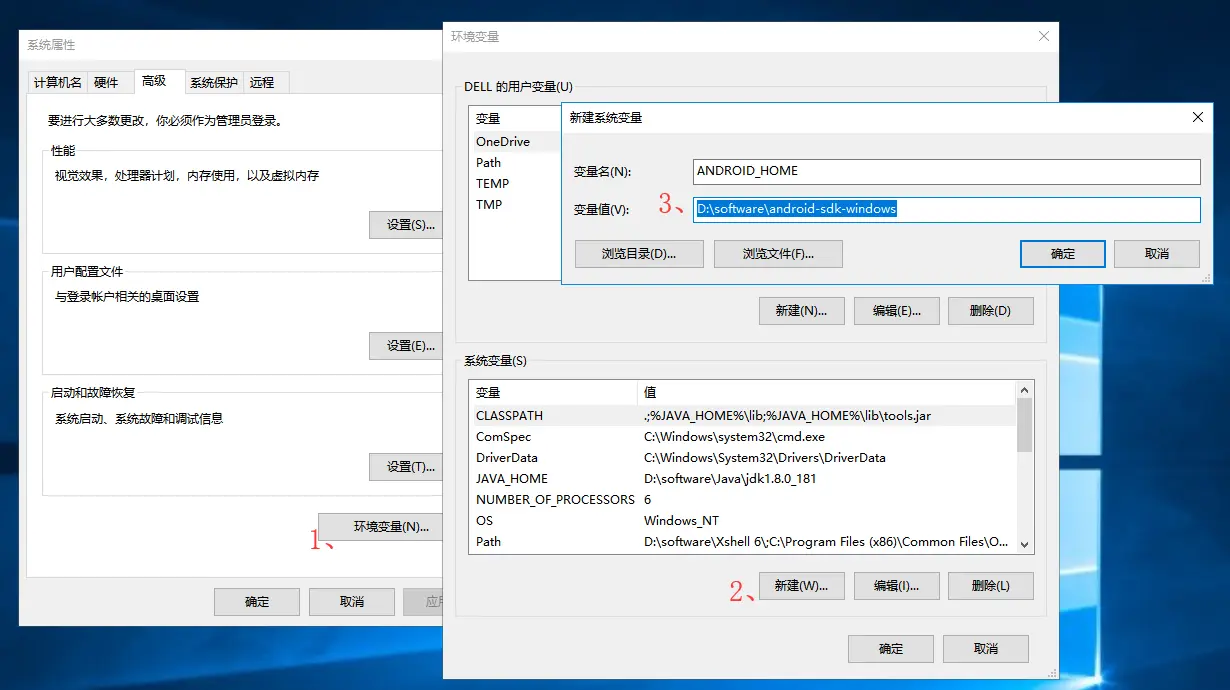1230x690 pixels.
Task: Click 确定 at bottom of 环境变量 window
Action: 891,649
